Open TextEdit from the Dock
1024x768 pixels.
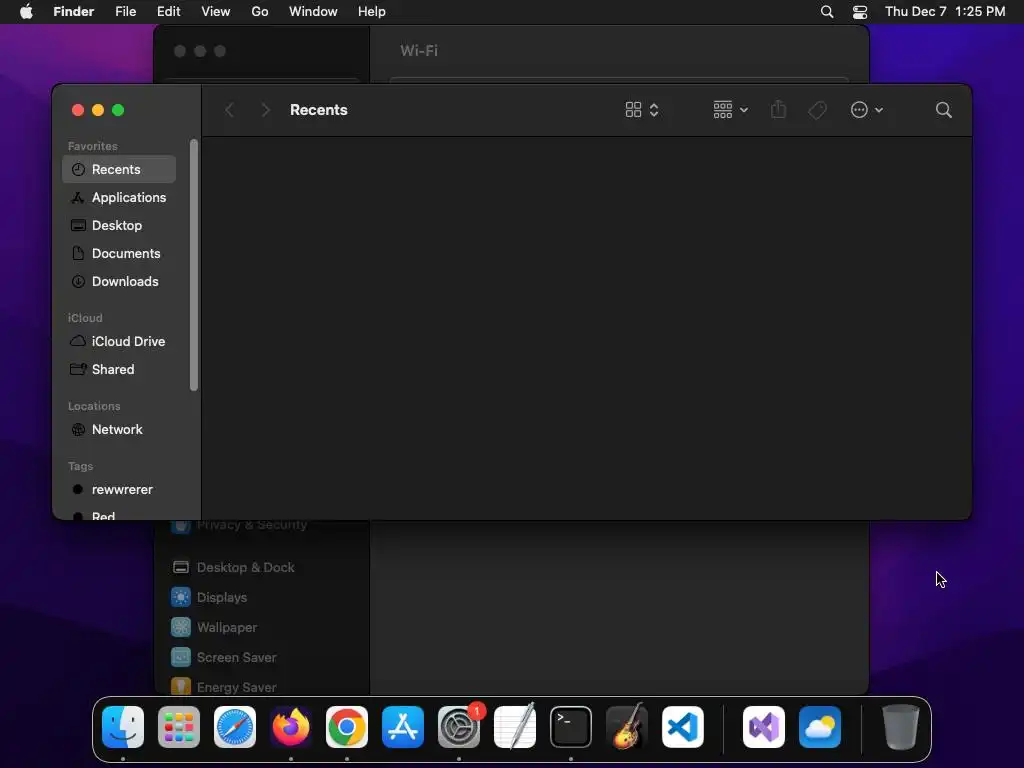pos(515,727)
